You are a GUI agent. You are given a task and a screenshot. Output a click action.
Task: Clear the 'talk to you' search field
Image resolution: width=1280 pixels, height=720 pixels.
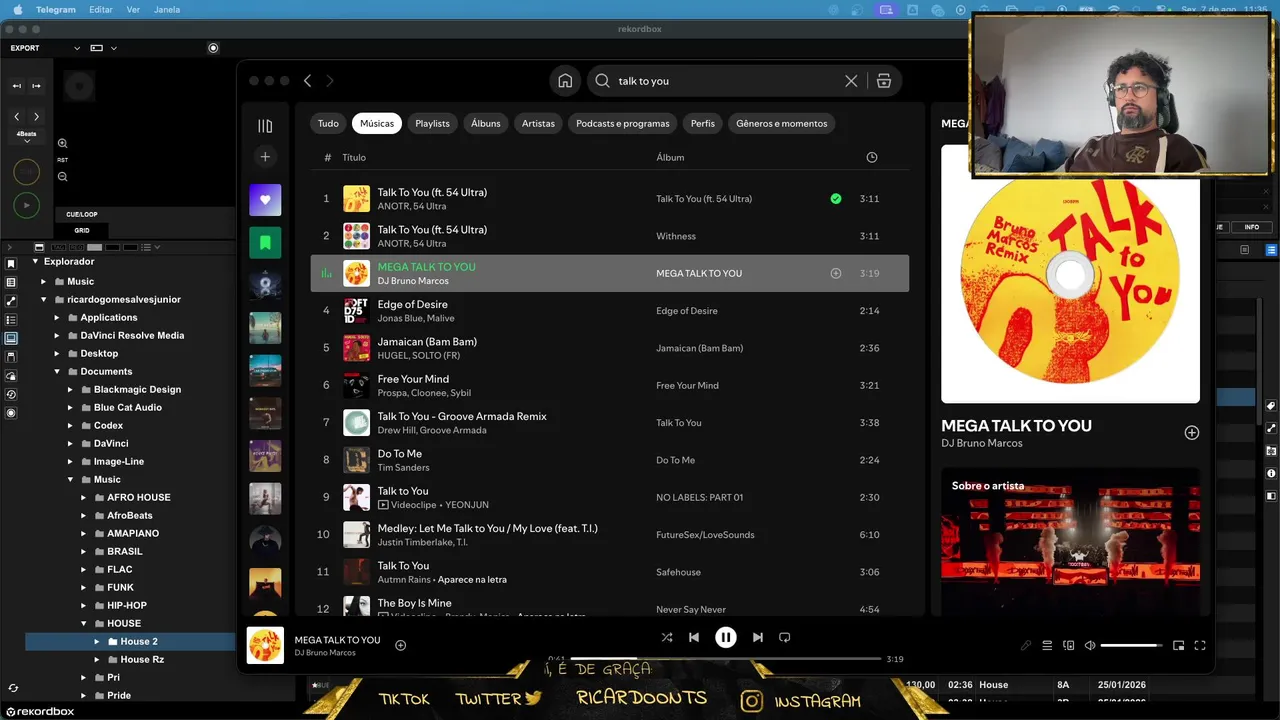[851, 81]
